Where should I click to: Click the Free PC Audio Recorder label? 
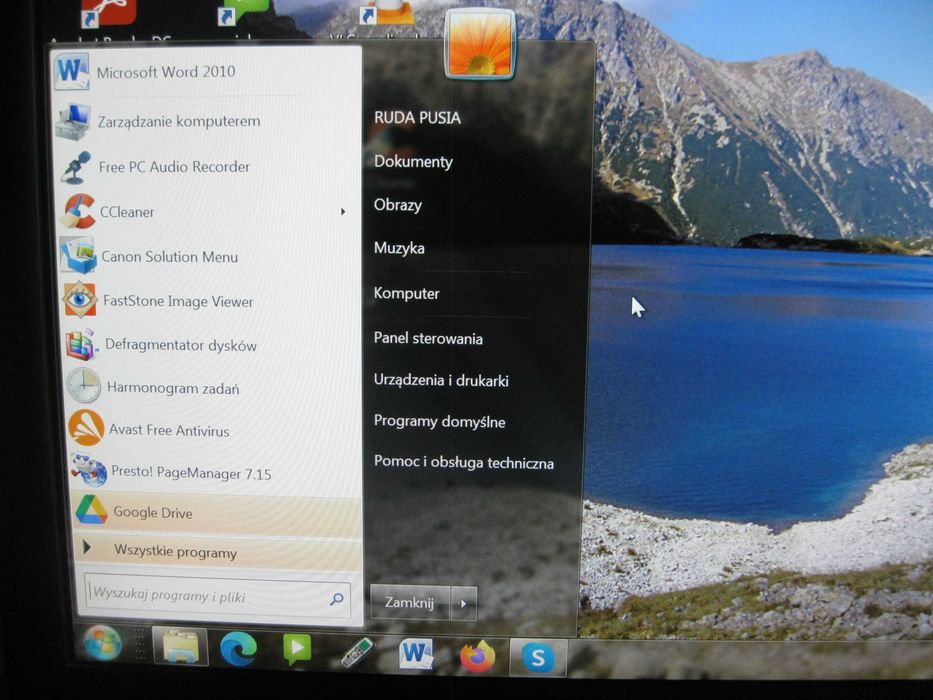pos(174,167)
